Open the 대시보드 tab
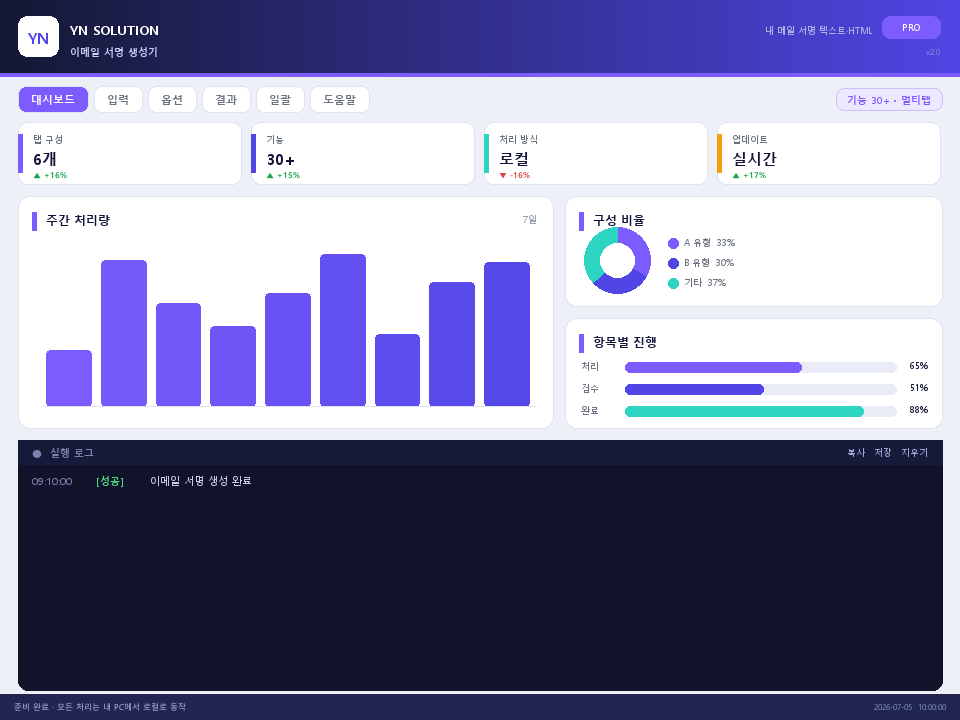 (53, 99)
